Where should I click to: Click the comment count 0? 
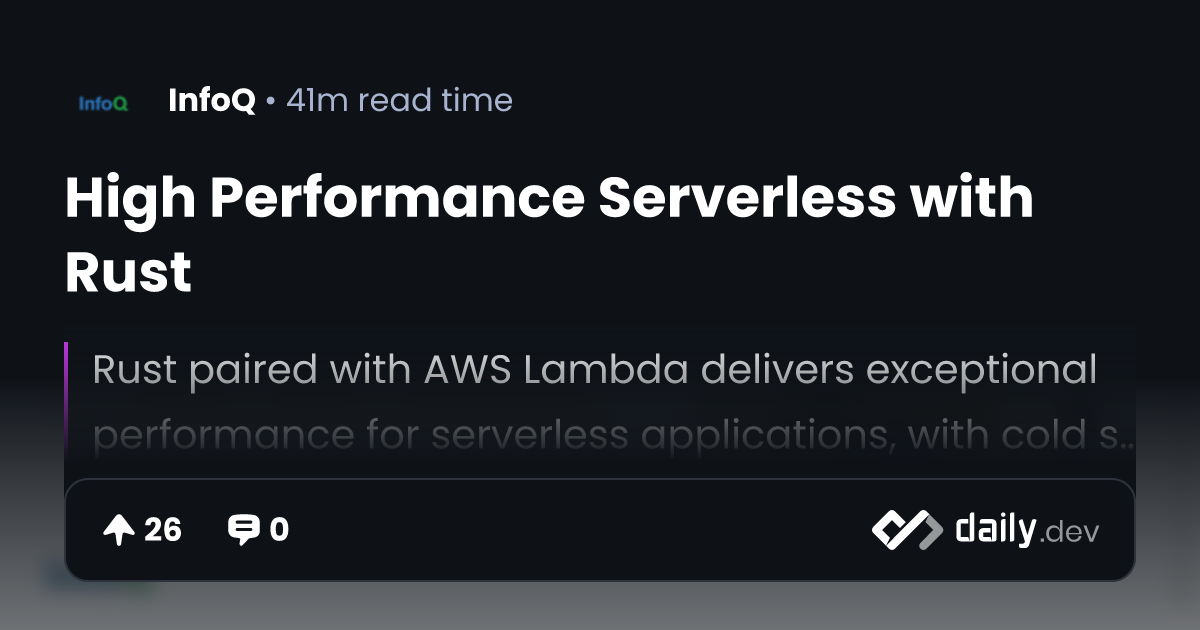[279, 530]
